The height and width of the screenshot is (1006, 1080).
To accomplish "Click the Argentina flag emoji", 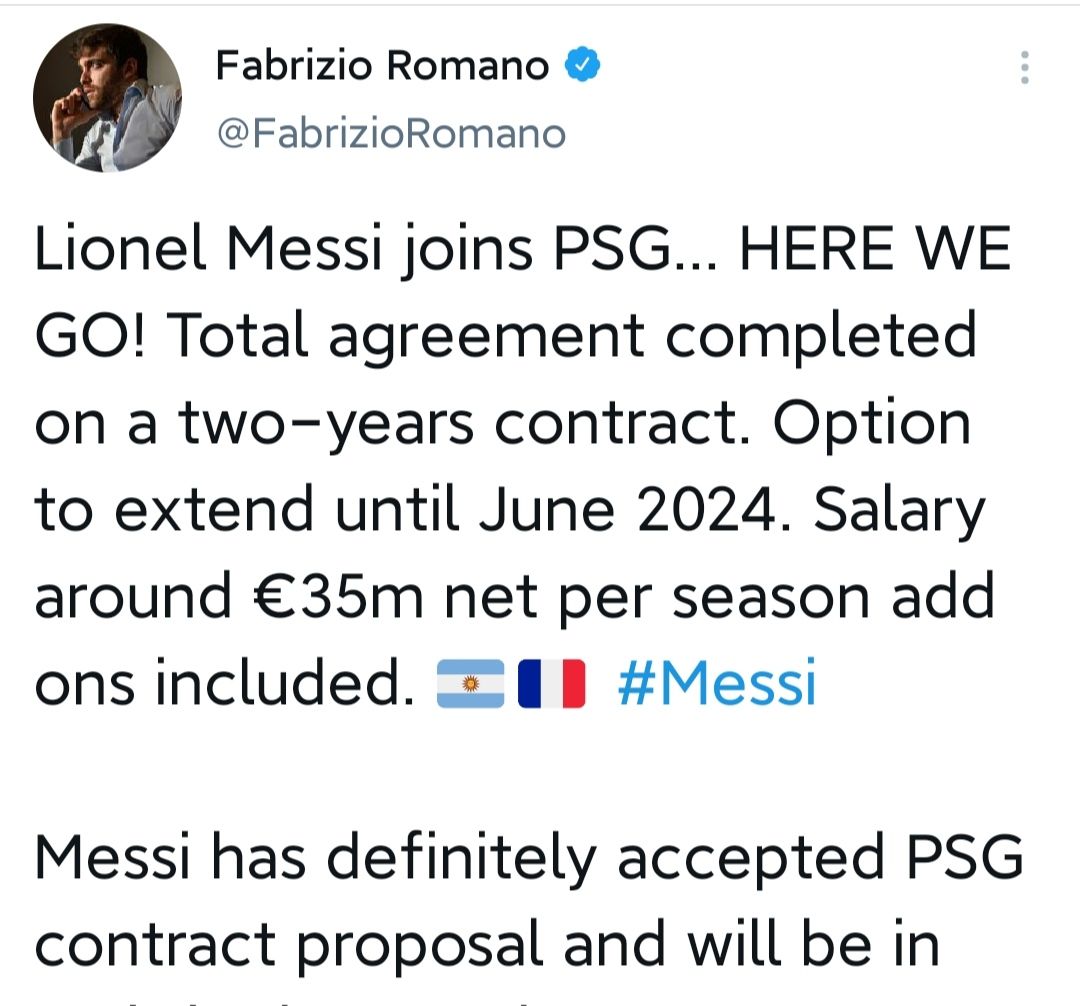I will point(471,686).
